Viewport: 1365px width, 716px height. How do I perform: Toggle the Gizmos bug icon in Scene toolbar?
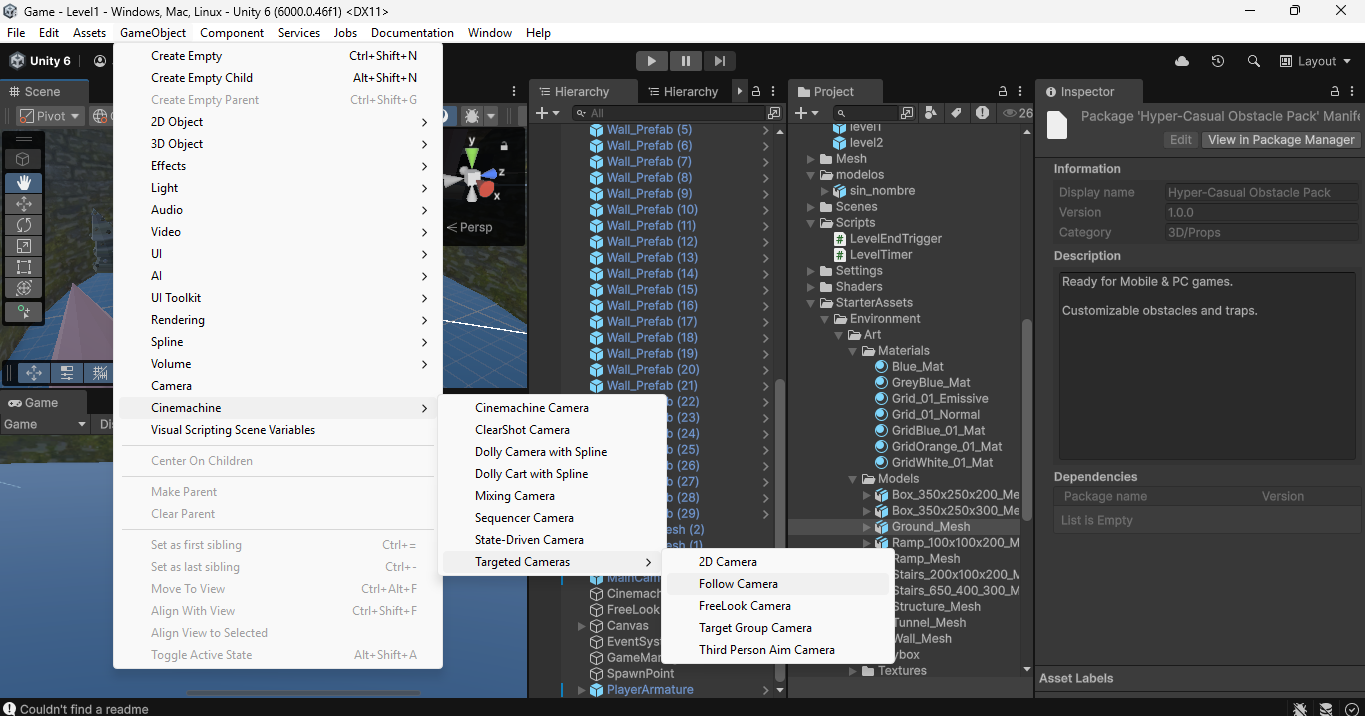[474, 116]
